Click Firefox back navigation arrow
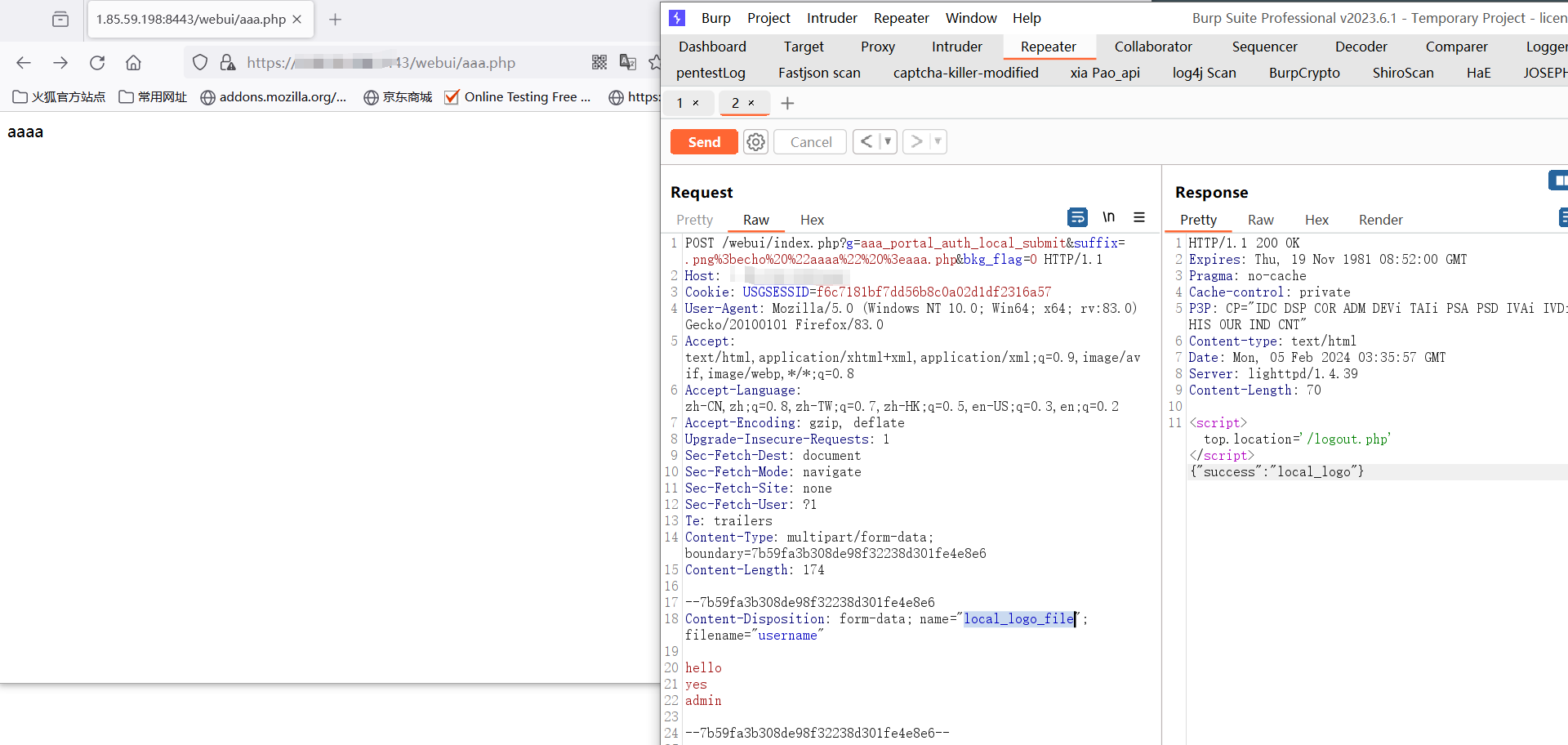This screenshot has height=745, width=1568. pos(24,62)
